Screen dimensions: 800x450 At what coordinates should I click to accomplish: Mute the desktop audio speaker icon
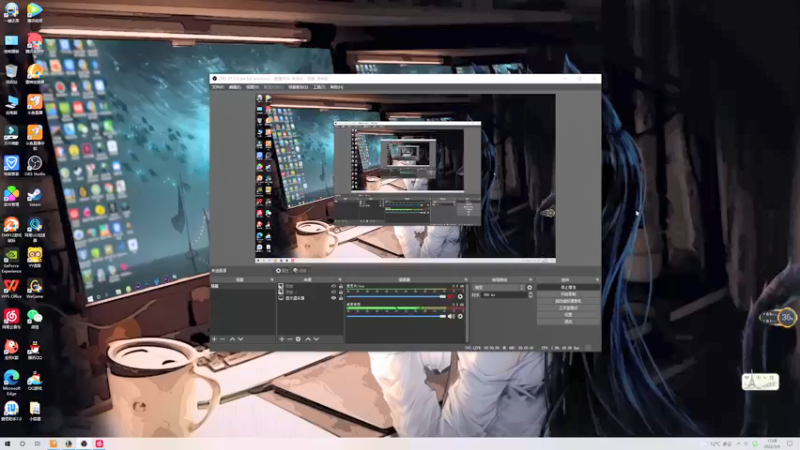[x=451, y=316]
